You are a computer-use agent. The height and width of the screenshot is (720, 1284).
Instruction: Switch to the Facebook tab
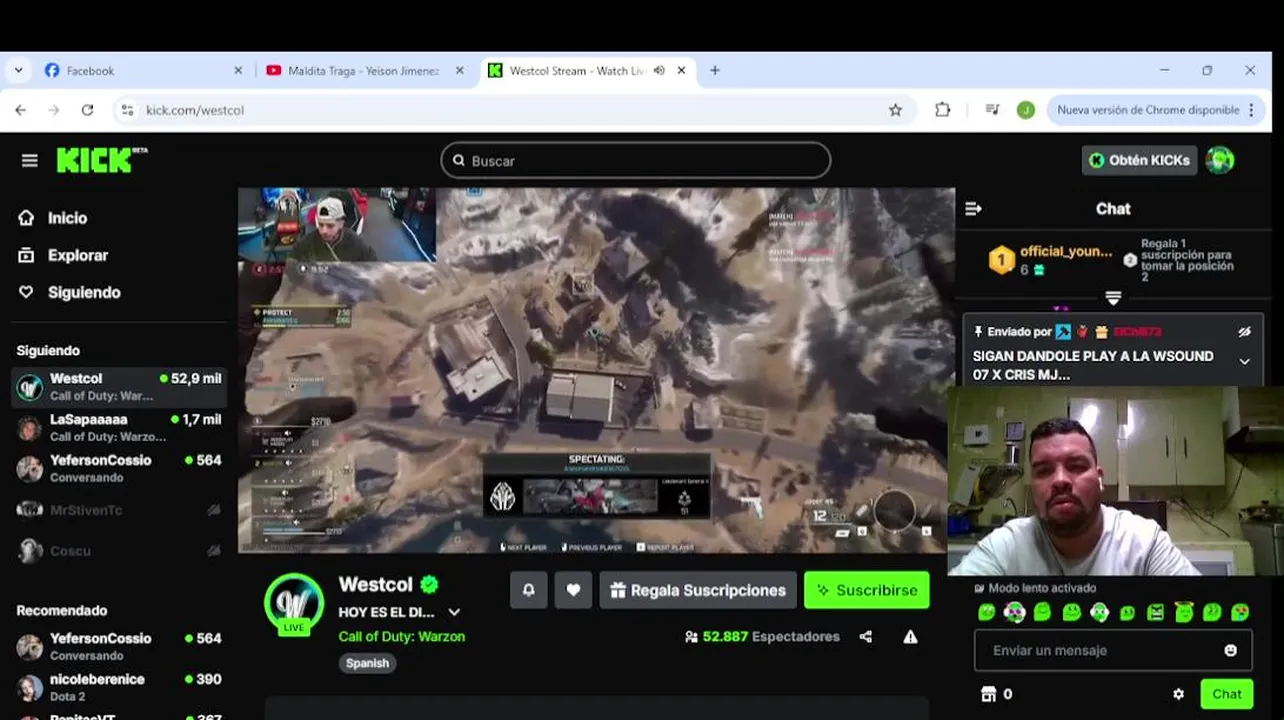coord(144,71)
